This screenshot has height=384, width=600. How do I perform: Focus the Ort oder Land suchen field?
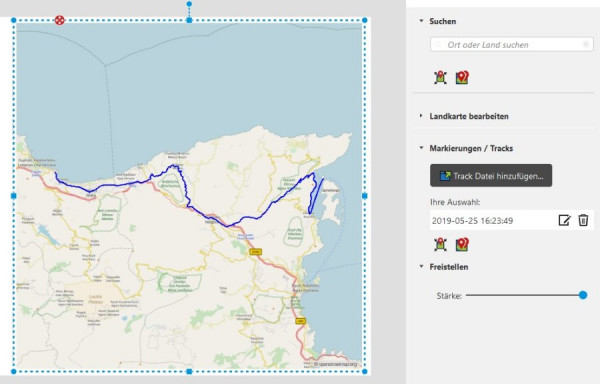click(512, 44)
